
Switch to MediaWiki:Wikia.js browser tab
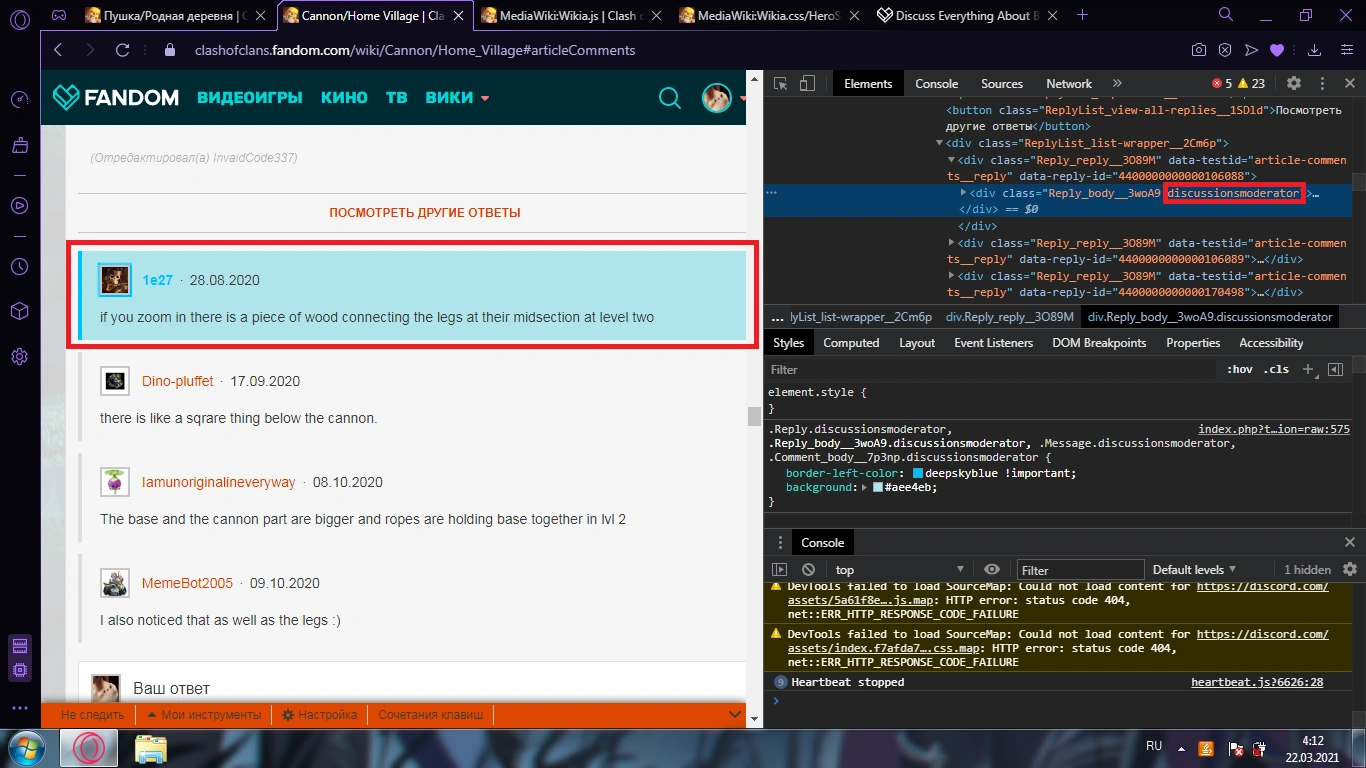coord(570,15)
